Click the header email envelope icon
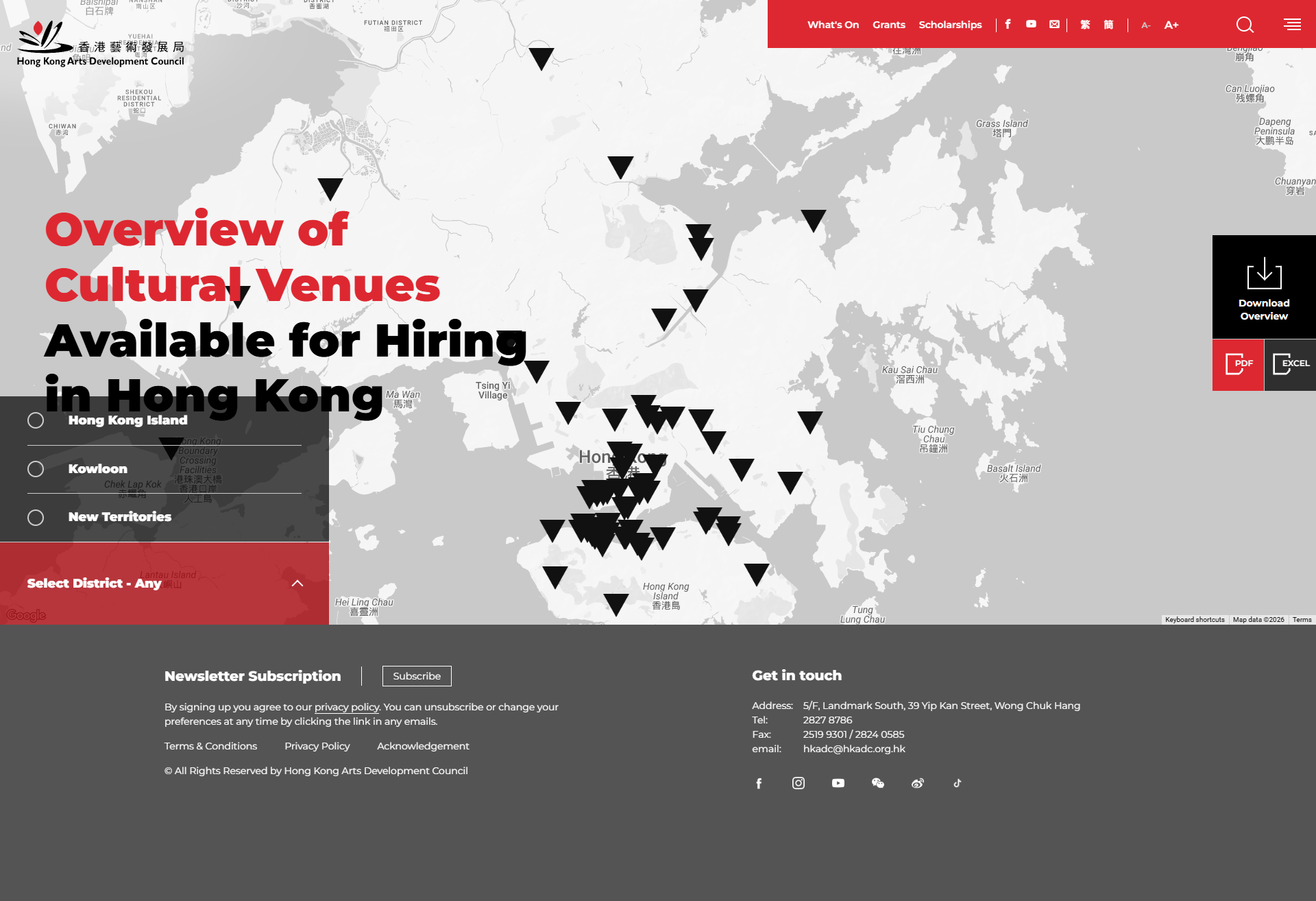 coord(1054,24)
